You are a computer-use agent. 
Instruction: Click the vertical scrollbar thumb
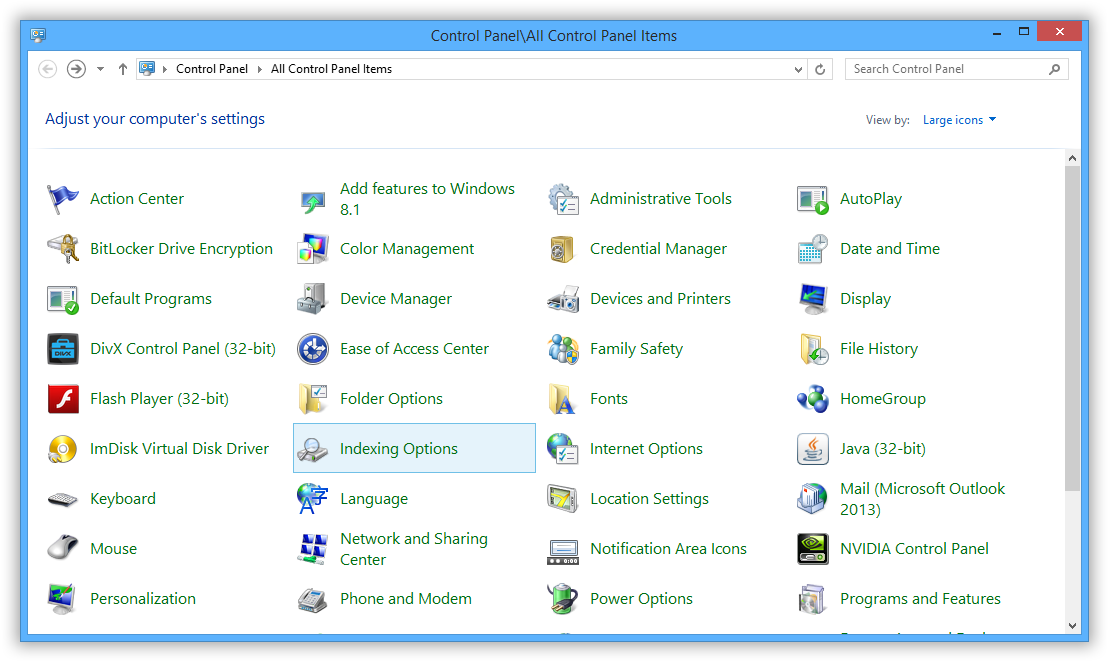tap(1072, 328)
